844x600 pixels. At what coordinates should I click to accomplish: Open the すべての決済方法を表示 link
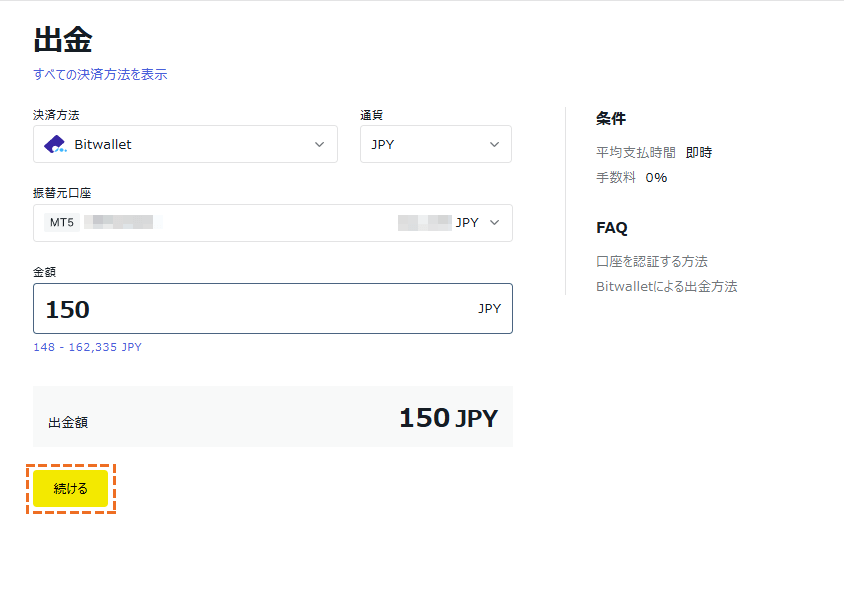[100, 74]
